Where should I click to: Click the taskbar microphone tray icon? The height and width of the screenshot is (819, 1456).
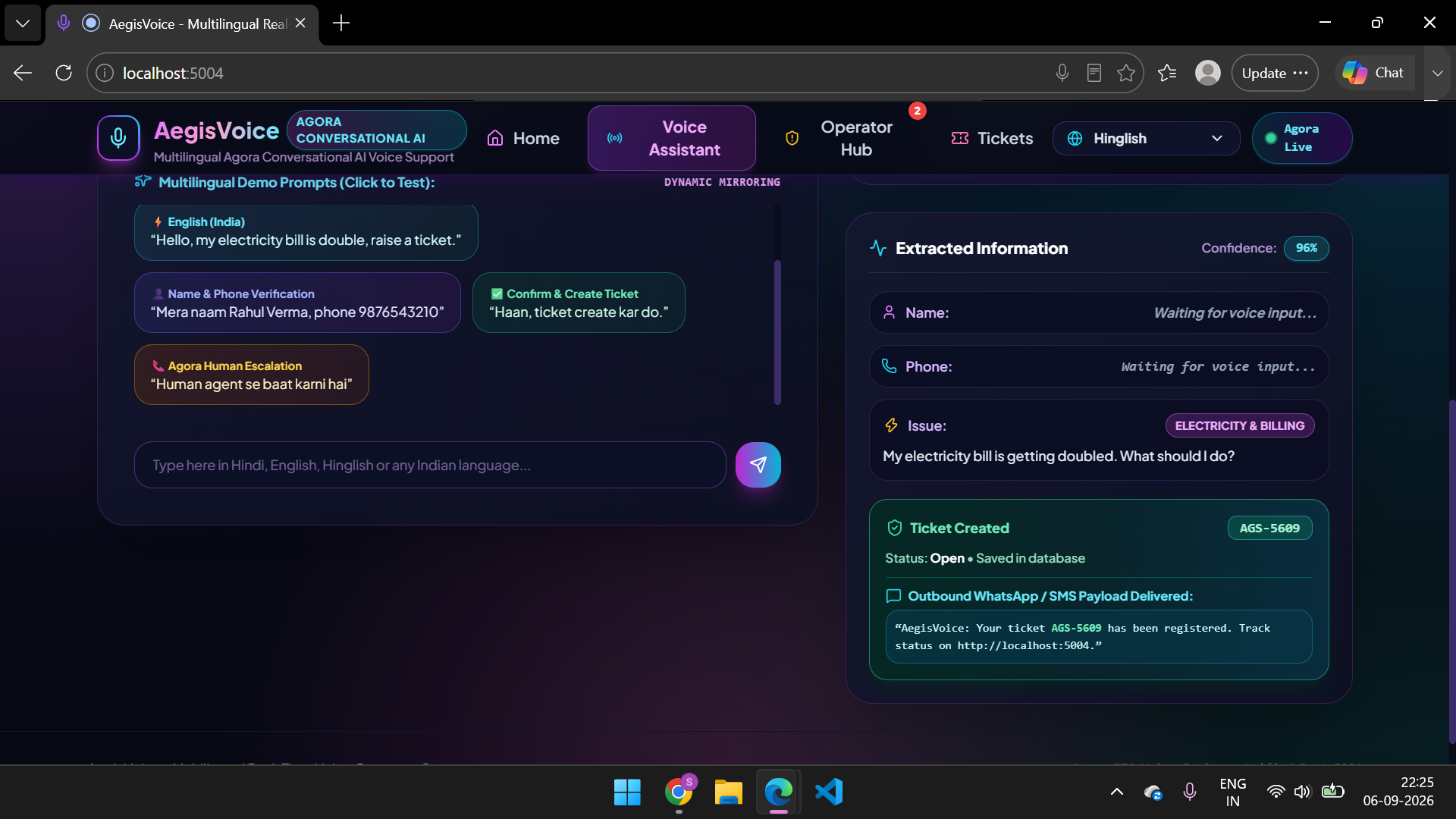point(1189,792)
